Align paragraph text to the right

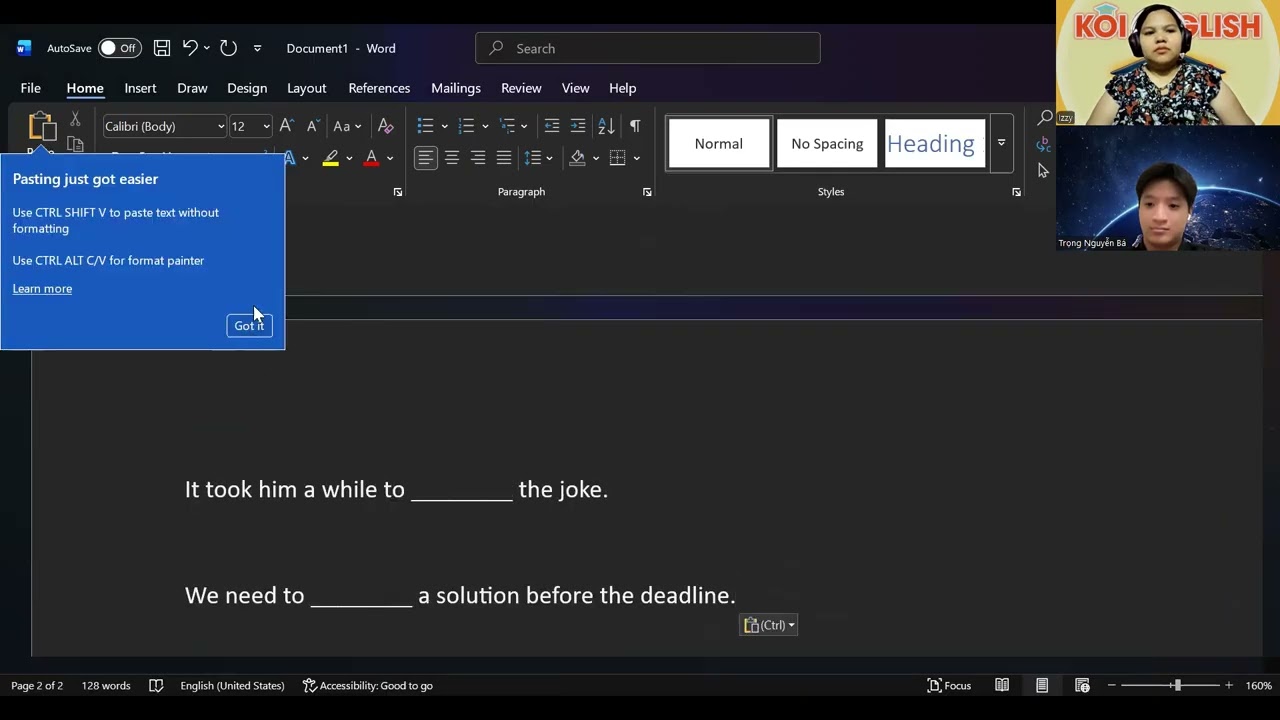point(478,158)
